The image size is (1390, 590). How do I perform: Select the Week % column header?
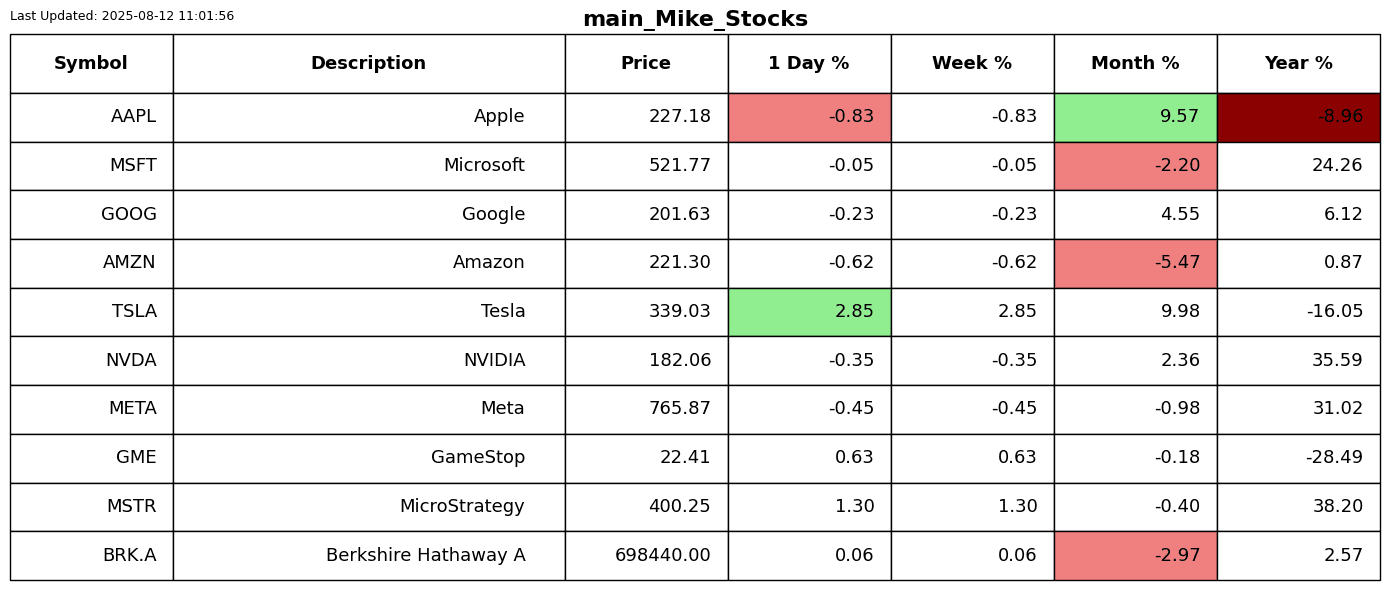pos(972,64)
